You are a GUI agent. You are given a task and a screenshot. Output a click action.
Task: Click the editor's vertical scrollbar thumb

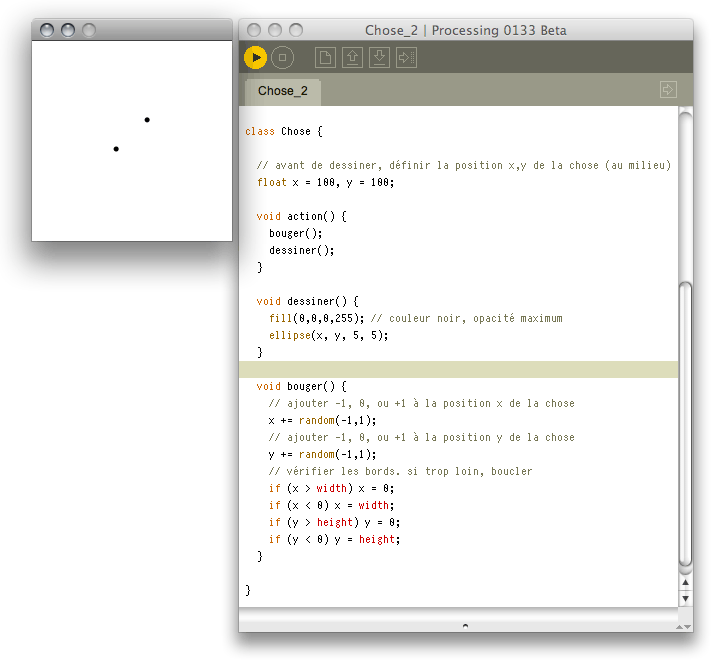coord(685,420)
